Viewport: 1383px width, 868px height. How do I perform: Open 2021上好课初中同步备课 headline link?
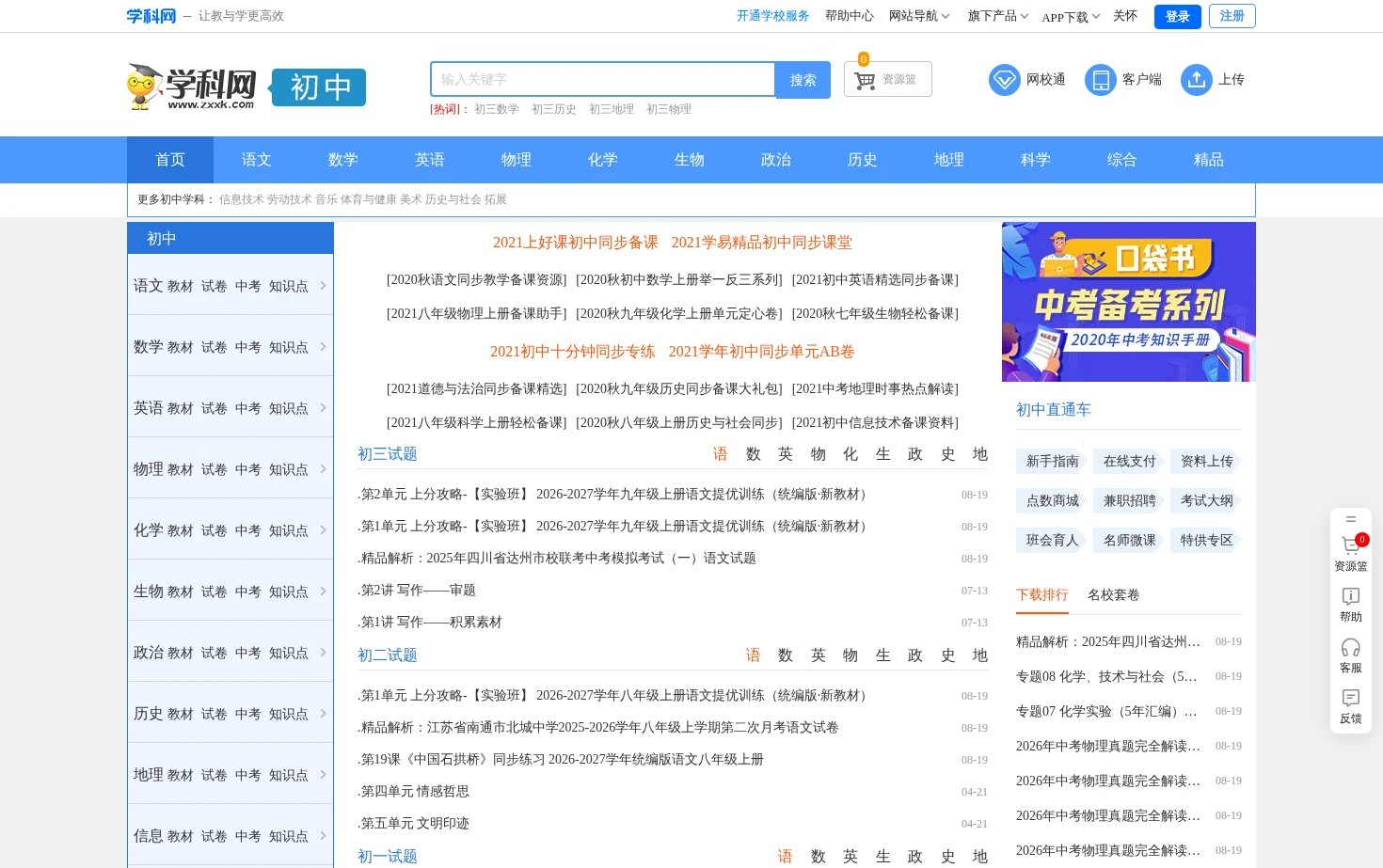tap(576, 243)
